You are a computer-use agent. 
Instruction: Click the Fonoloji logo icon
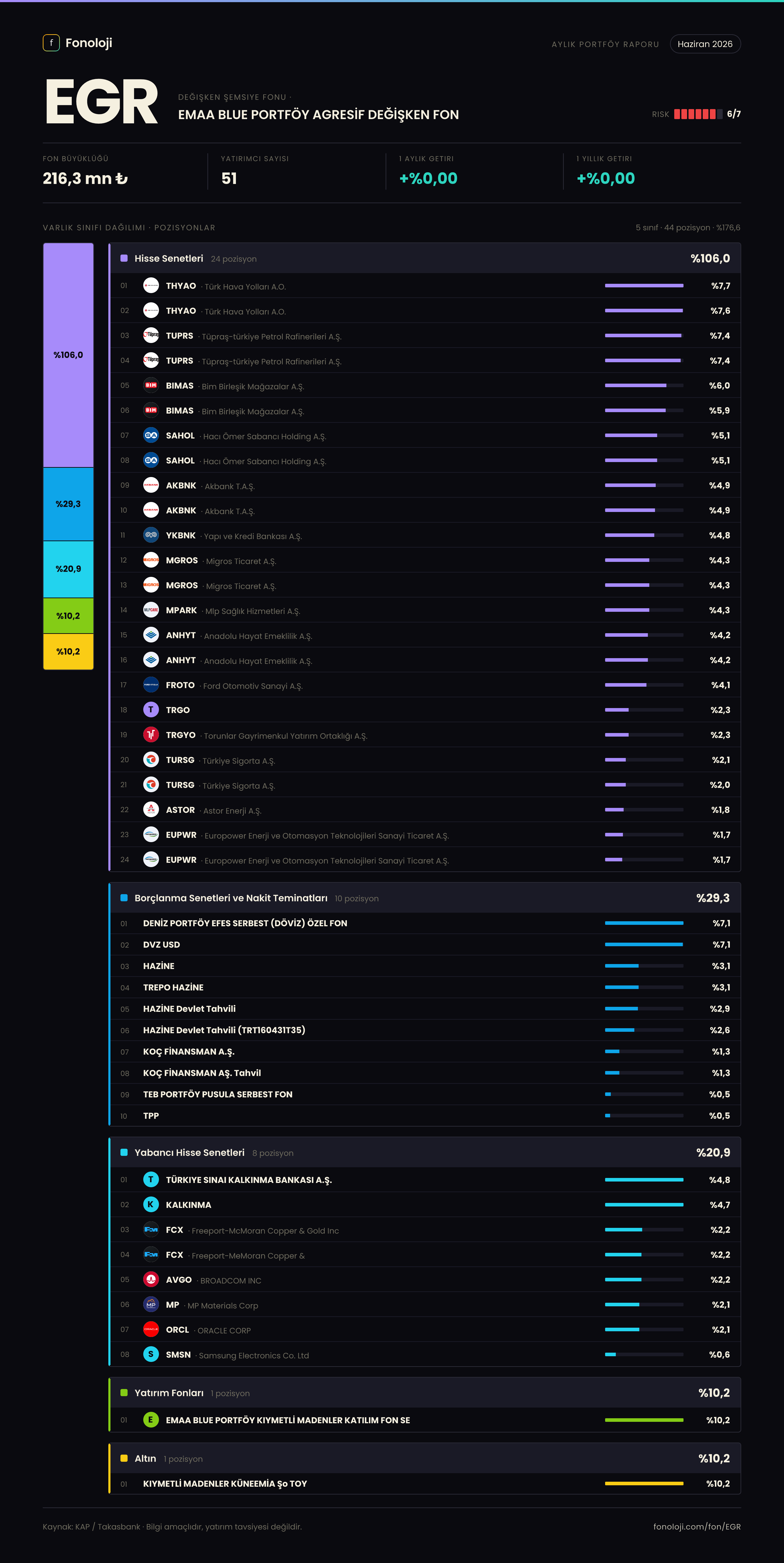tap(51, 43)
